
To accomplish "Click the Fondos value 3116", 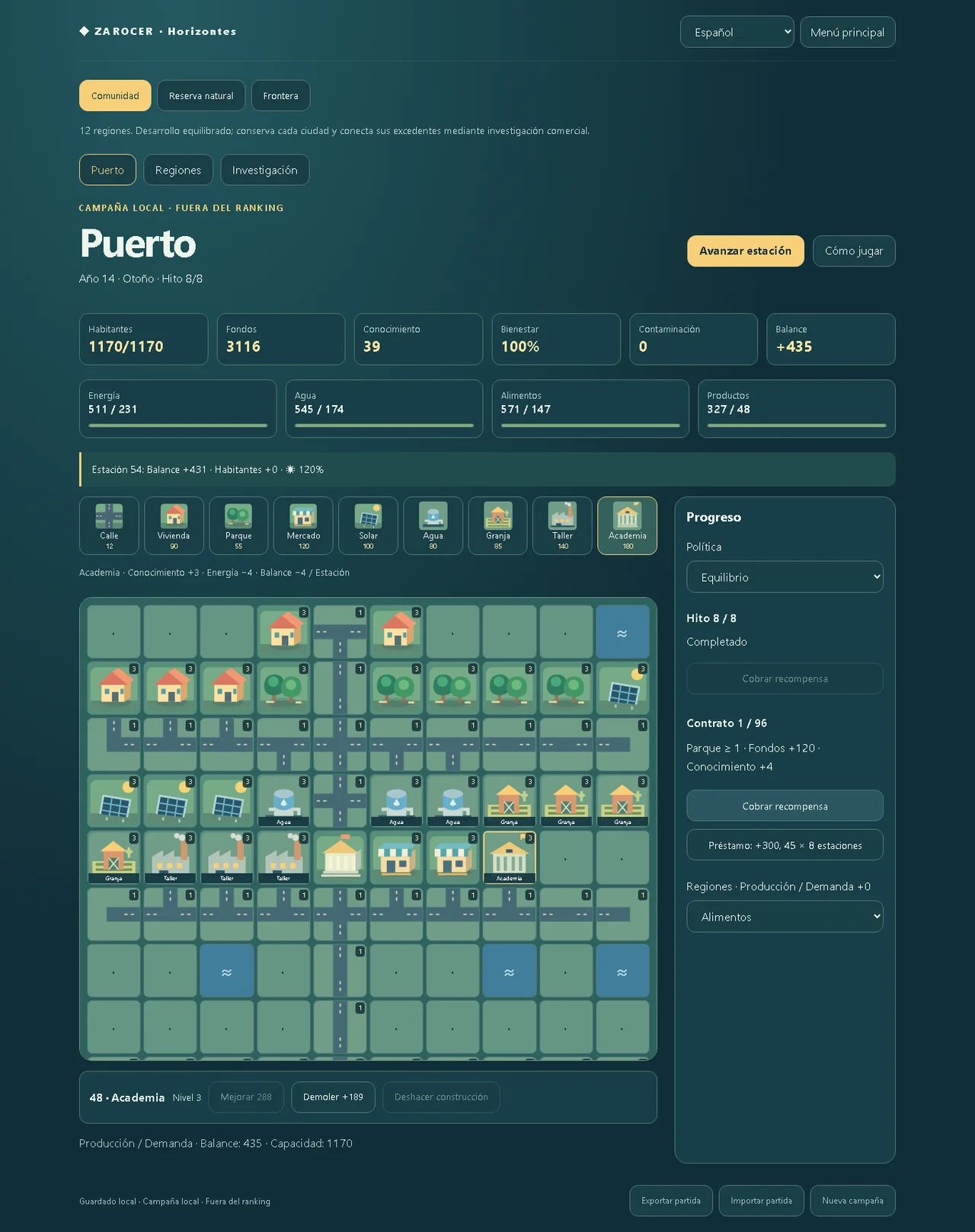I will [243, 346].
